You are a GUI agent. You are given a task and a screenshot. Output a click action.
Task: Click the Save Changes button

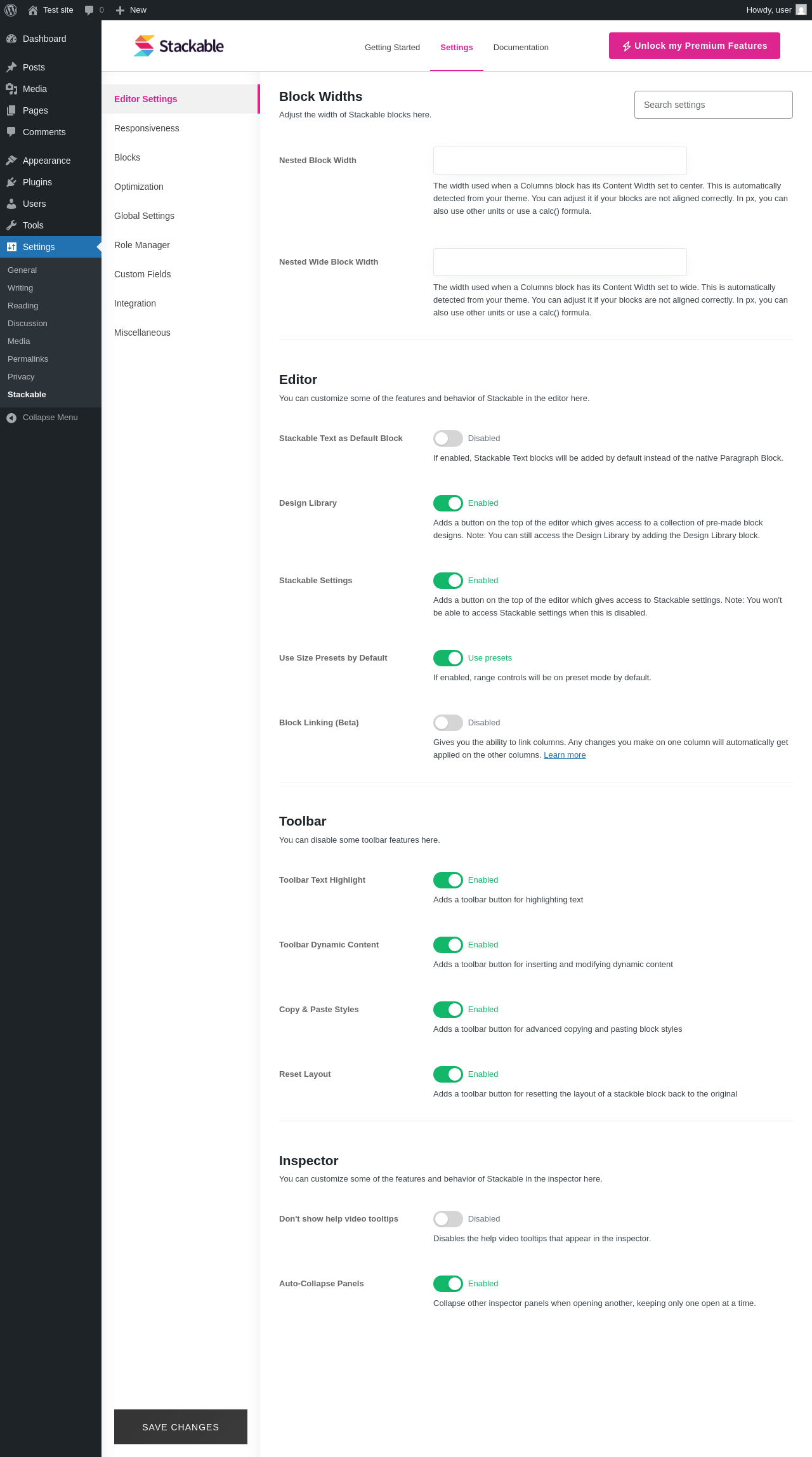[x=181, y=1427]
